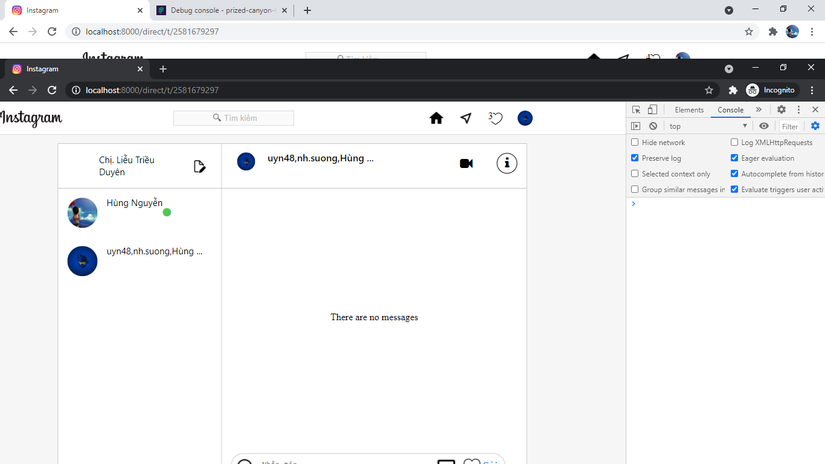Switch to Debug console tab in back window
The image size is (825, 464).
pos(222,10)
